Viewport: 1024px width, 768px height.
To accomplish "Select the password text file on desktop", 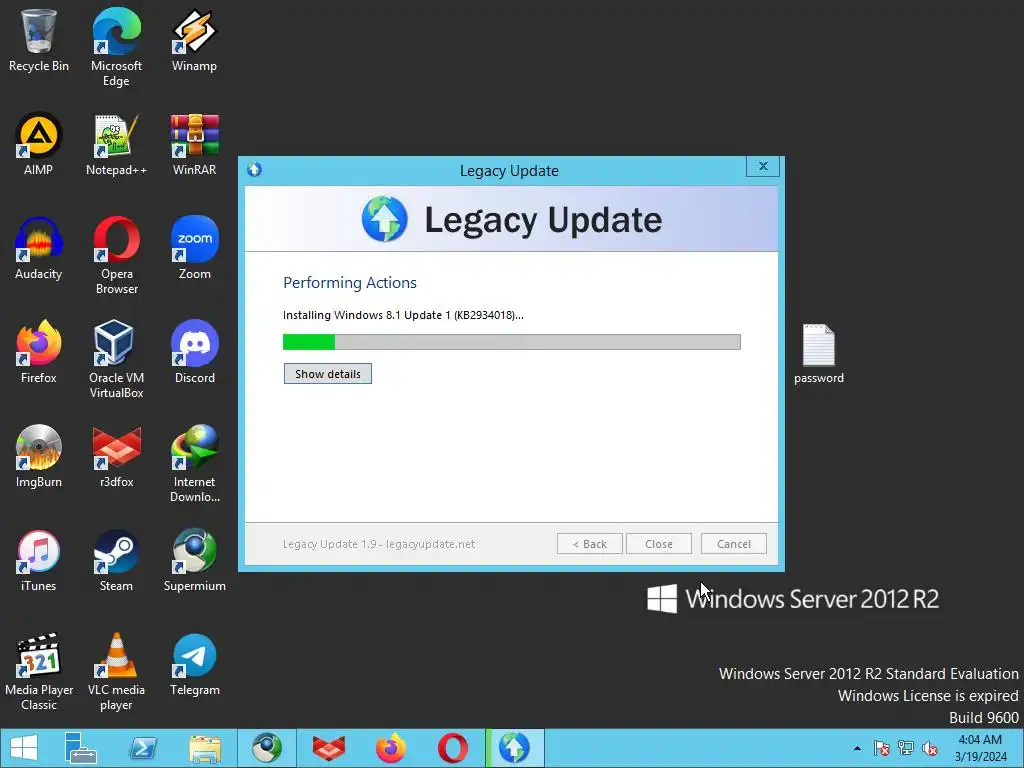I will tap(819, 353).
